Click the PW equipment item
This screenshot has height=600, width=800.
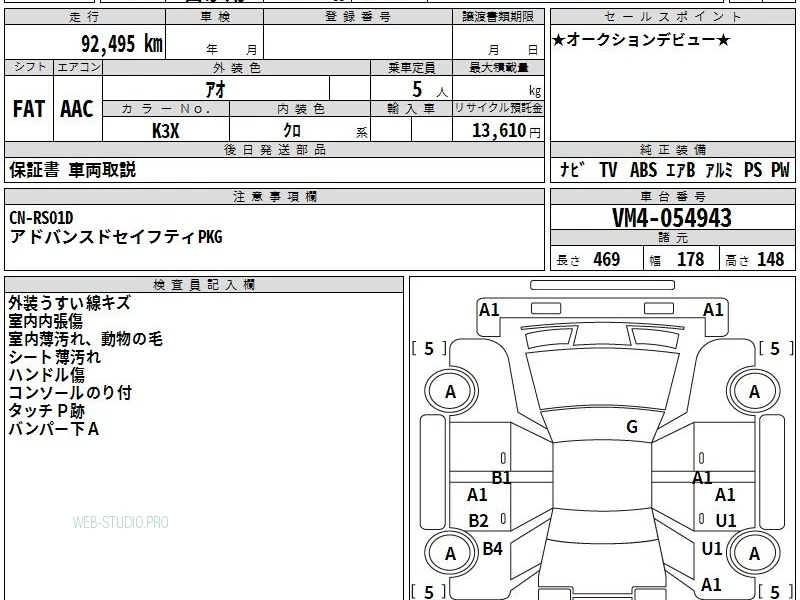(780, 169)
